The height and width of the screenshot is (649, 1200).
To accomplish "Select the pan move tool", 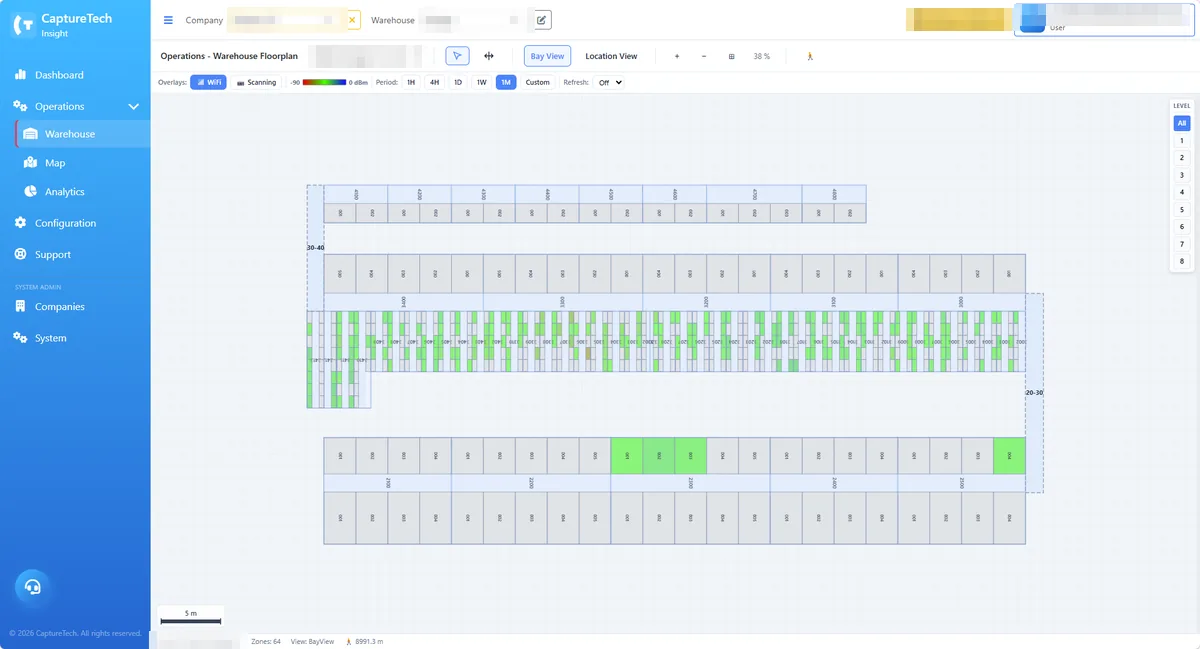I will click(489, 56).
